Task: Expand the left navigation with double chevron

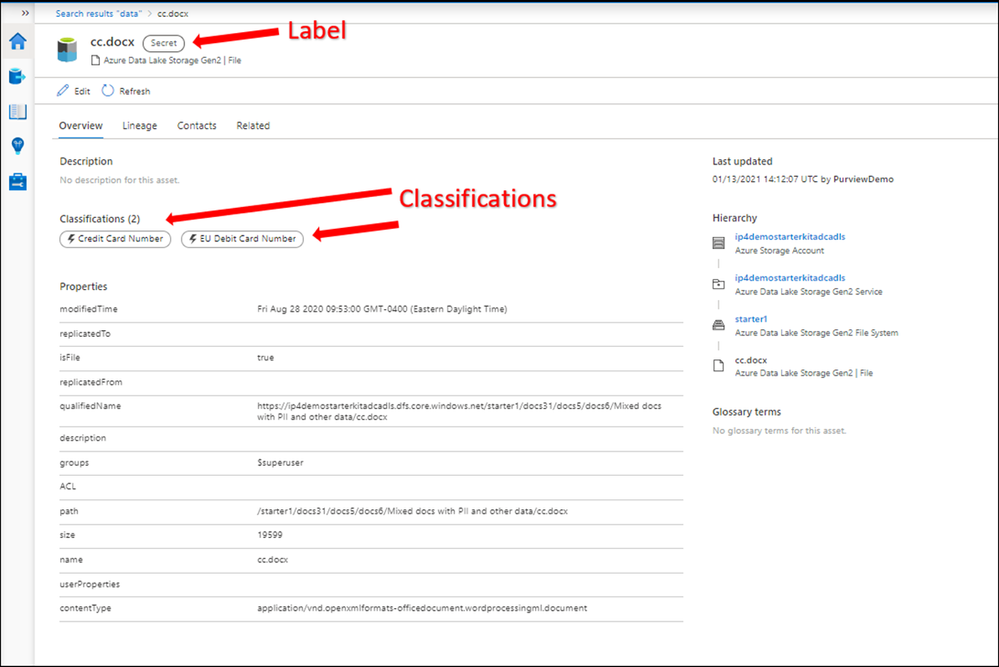Action: [25, 13]
